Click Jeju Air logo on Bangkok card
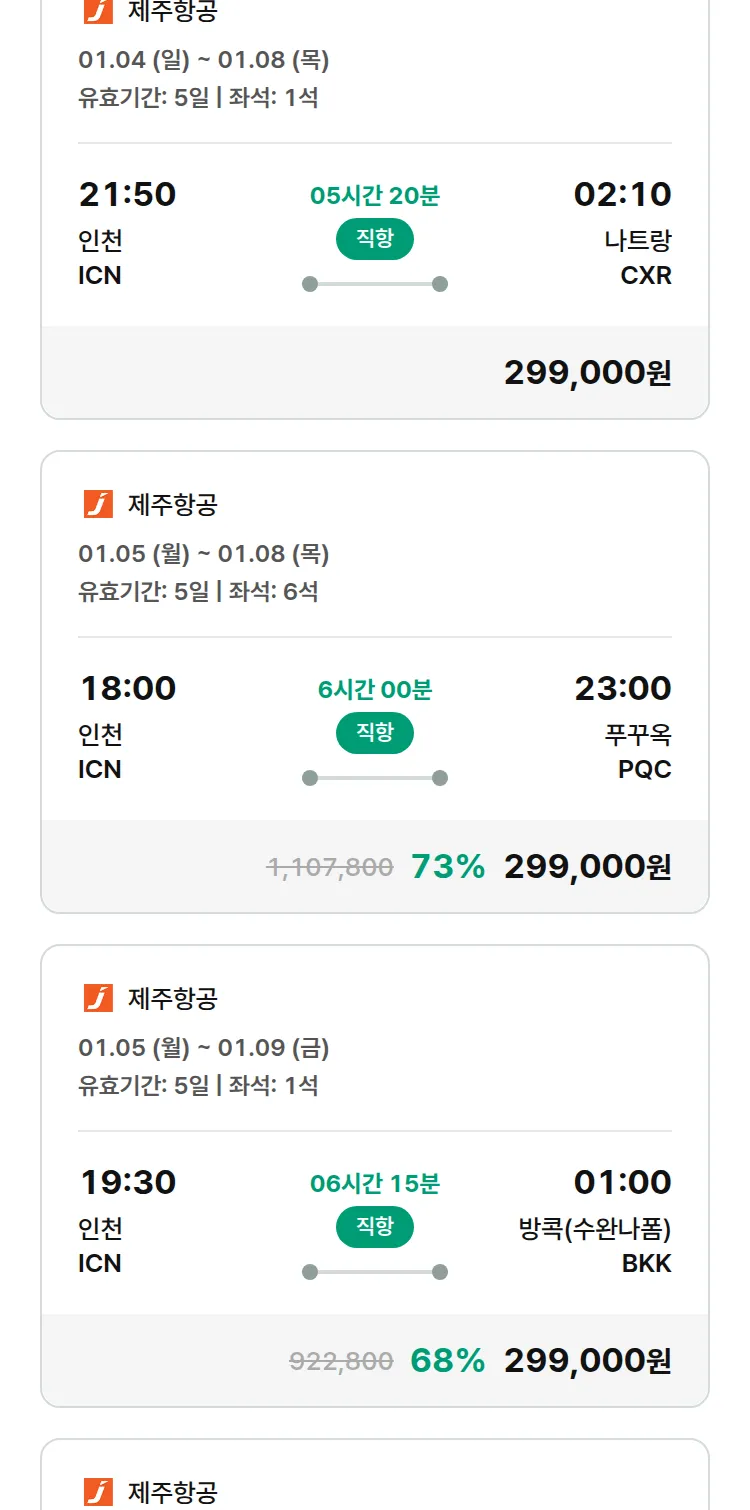 click(98, 998)
